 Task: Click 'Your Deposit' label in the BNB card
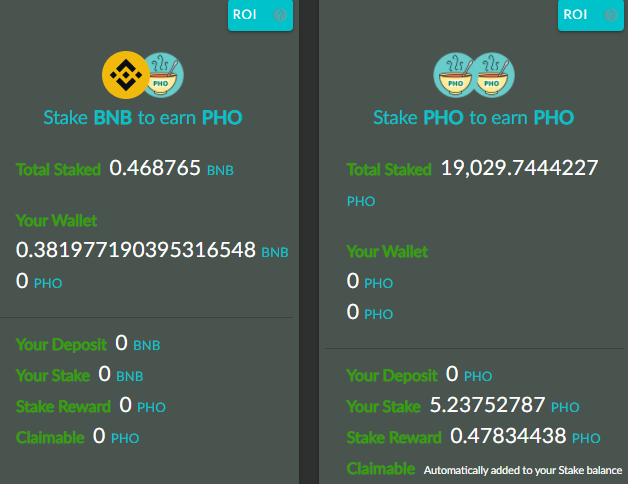tap(61, 345)
